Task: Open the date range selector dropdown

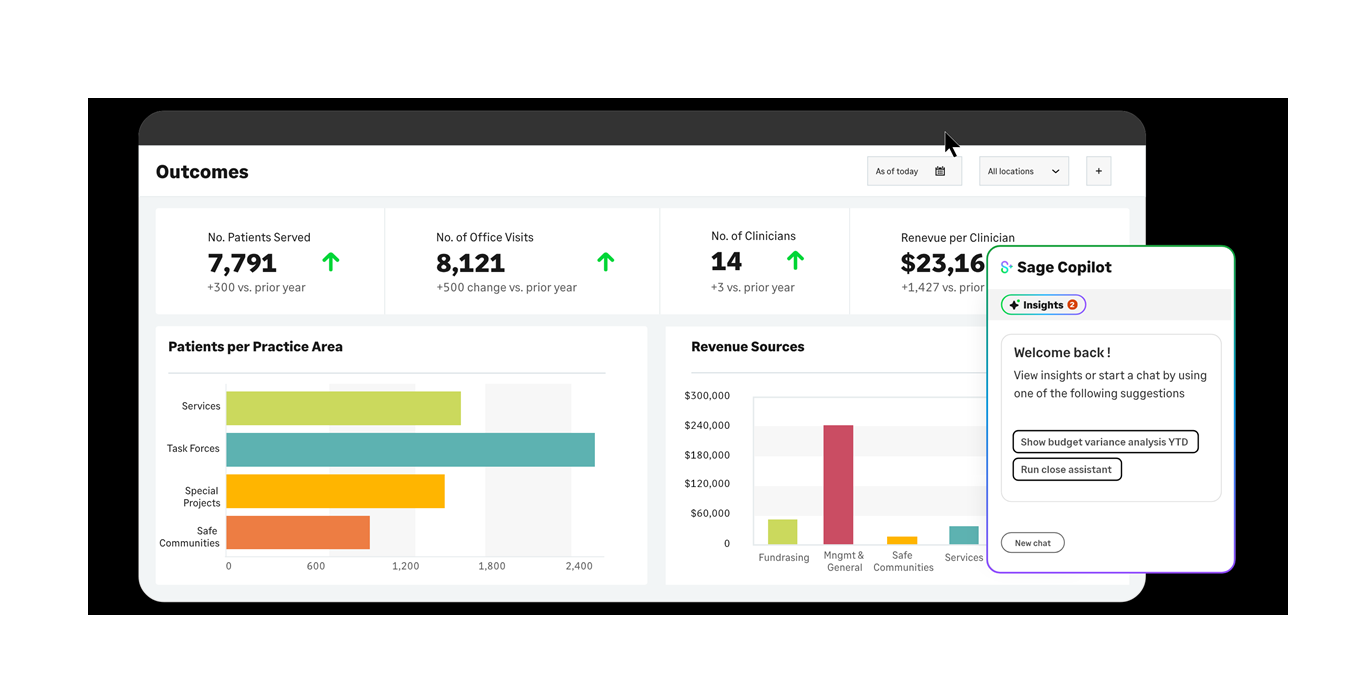Action: pos(914,171)
